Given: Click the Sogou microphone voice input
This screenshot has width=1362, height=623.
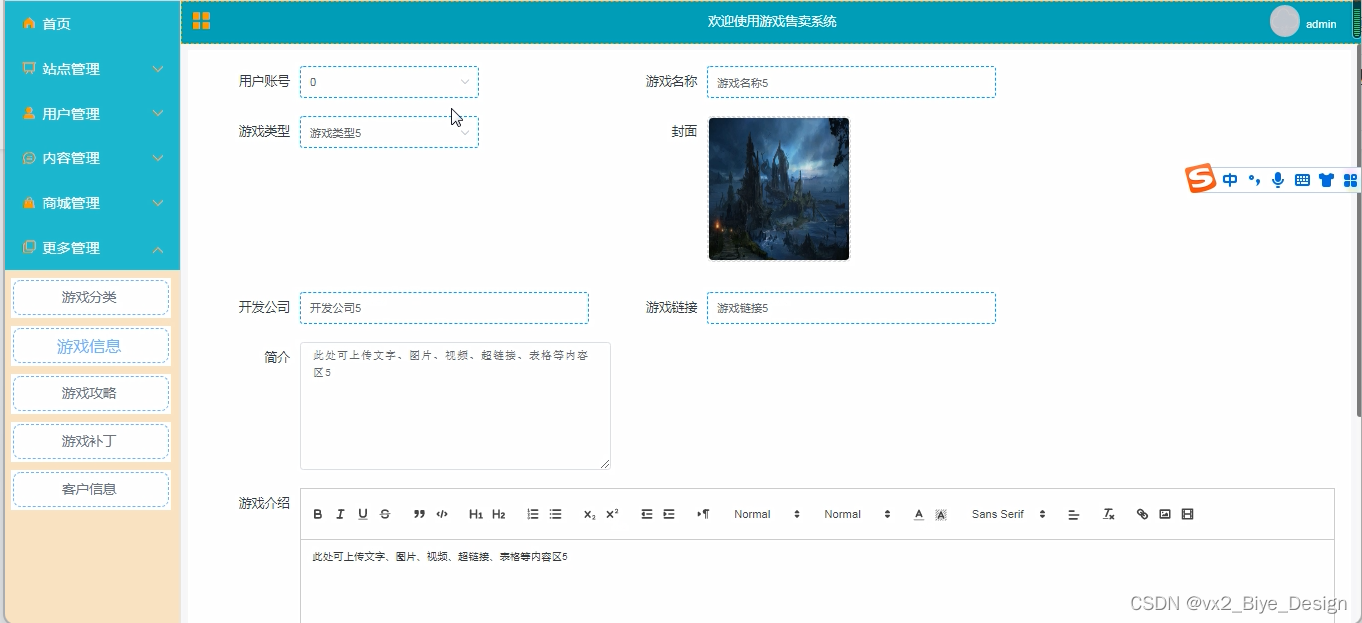Looking at the screenshot, I should coord(1278,180).
